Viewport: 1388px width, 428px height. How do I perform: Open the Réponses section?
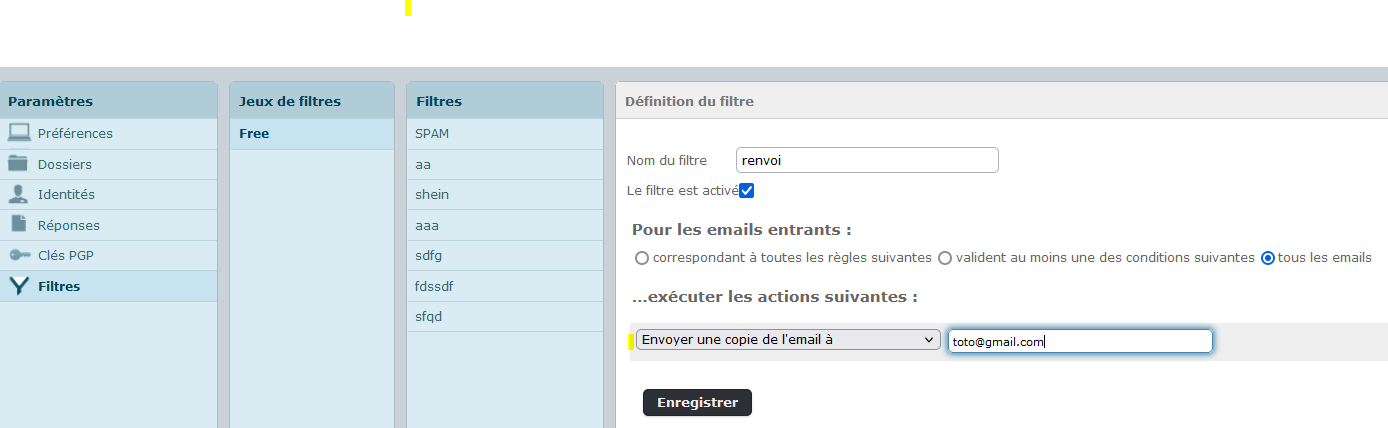(x=109, y=225)
